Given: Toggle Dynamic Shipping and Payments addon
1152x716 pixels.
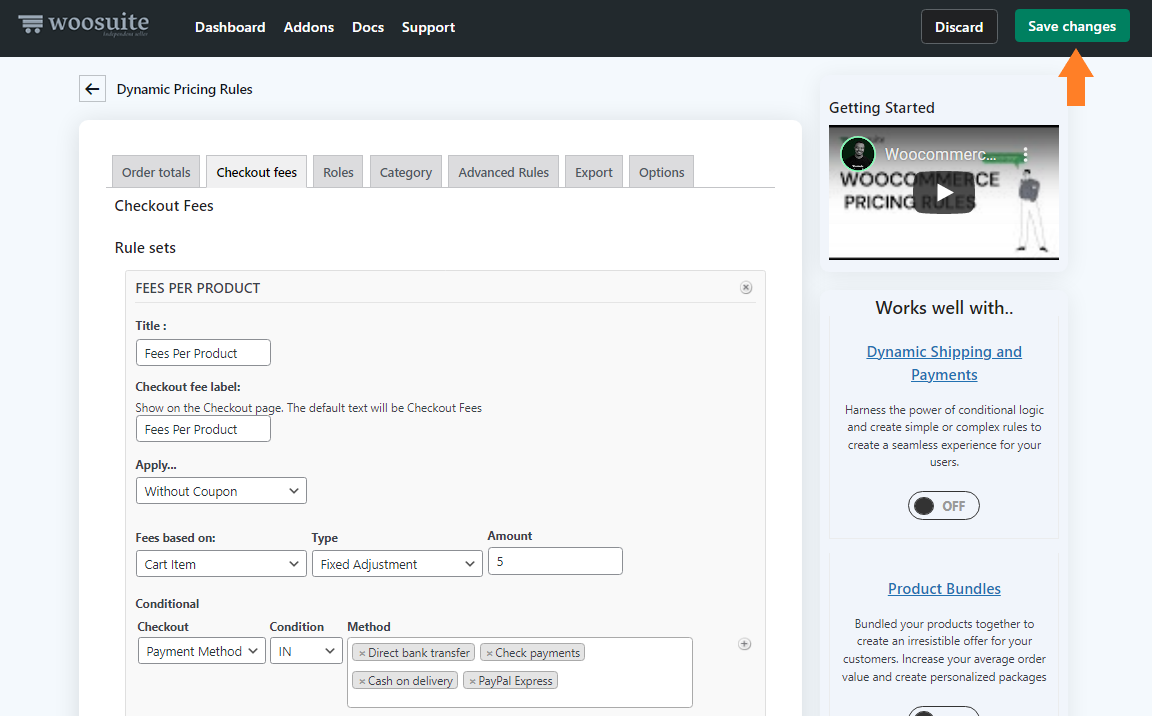Looking at the screenshot, I should [943, 506].
